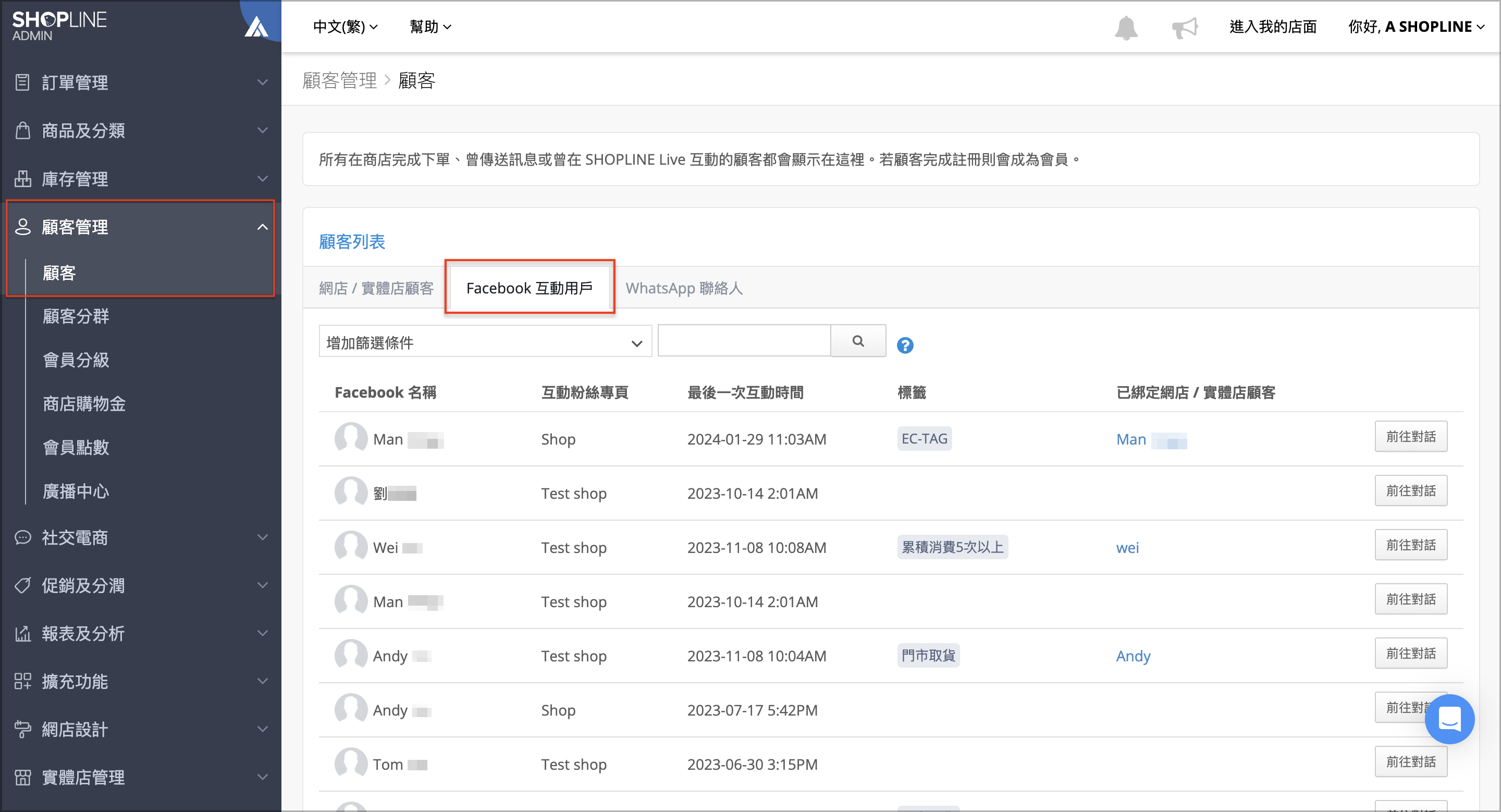Click the apps grid-plus icon
The height and width of the screenshot is (812, 1501).
coord(22,681)
